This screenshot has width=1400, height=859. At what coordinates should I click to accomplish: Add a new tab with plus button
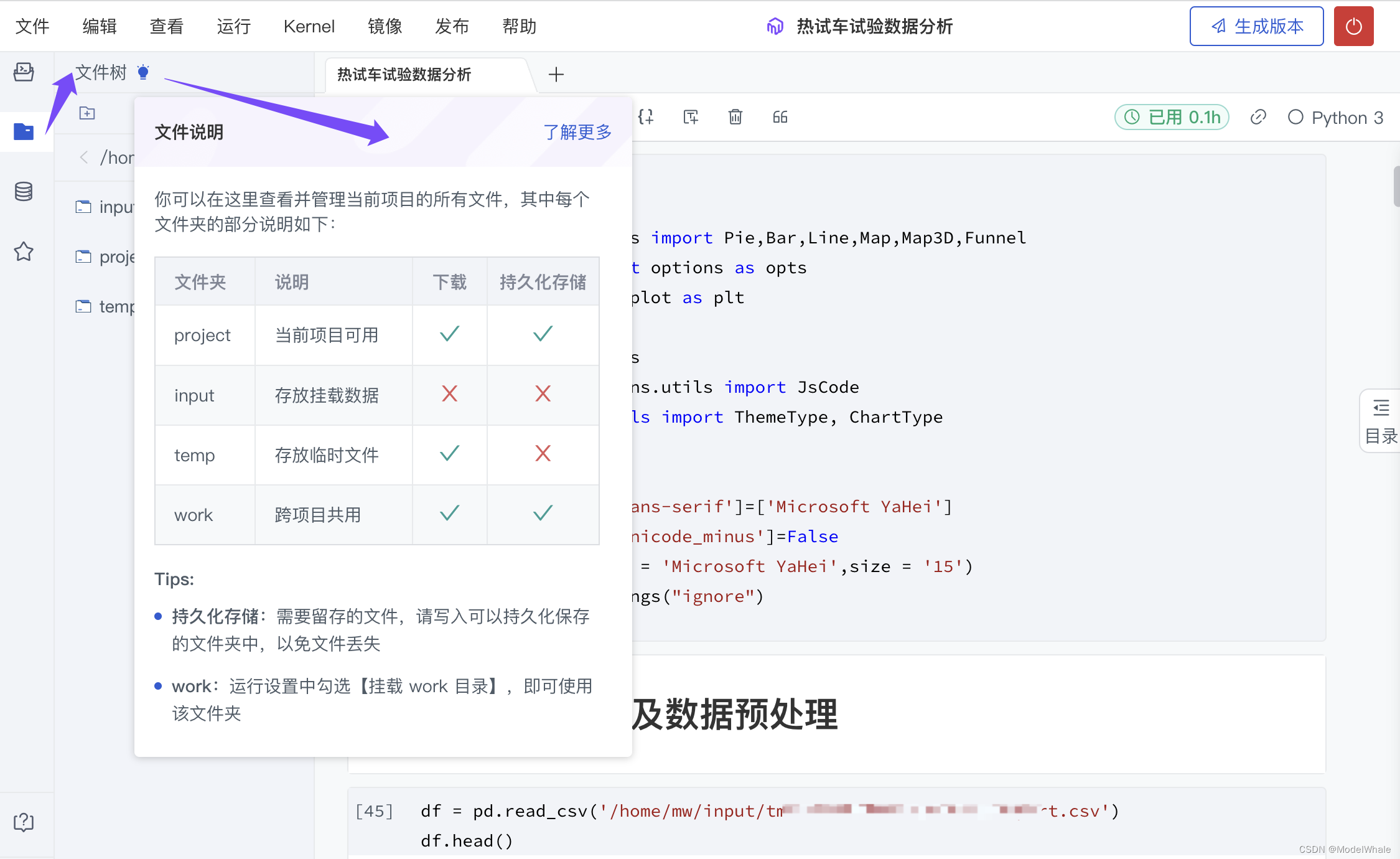pyautogui.click(x=556, y=75)
